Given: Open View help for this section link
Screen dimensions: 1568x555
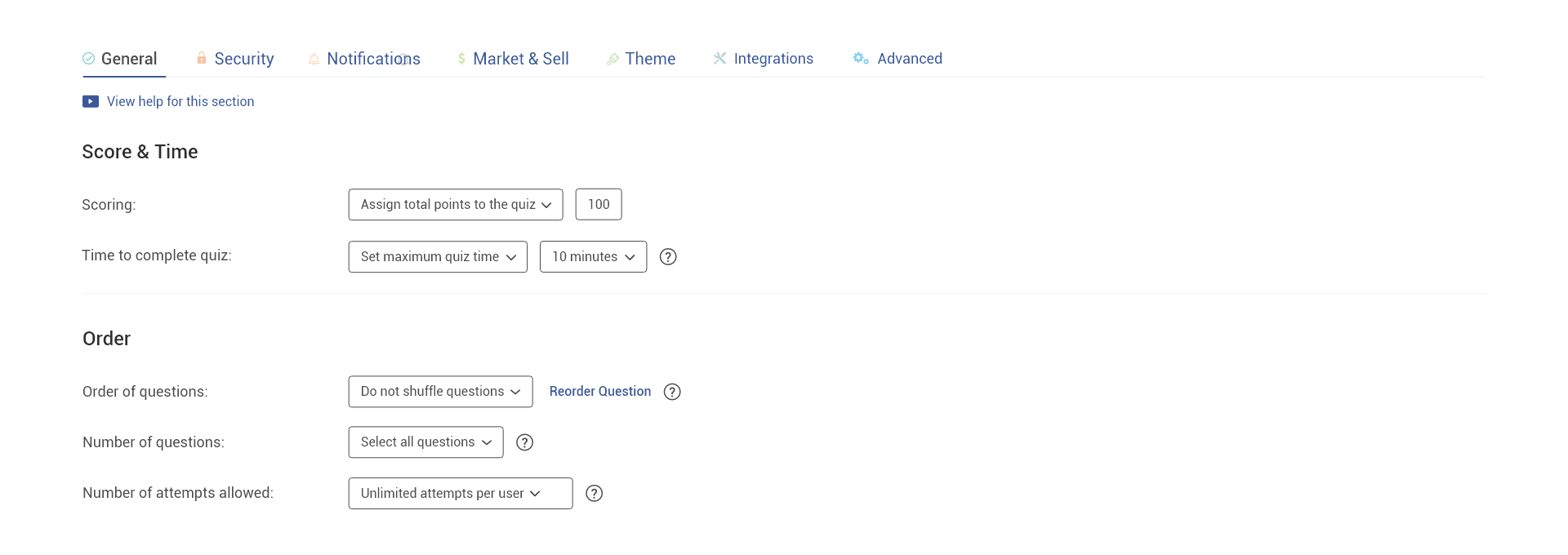Looking at the screenshot, I should click(x=180, y=102).
